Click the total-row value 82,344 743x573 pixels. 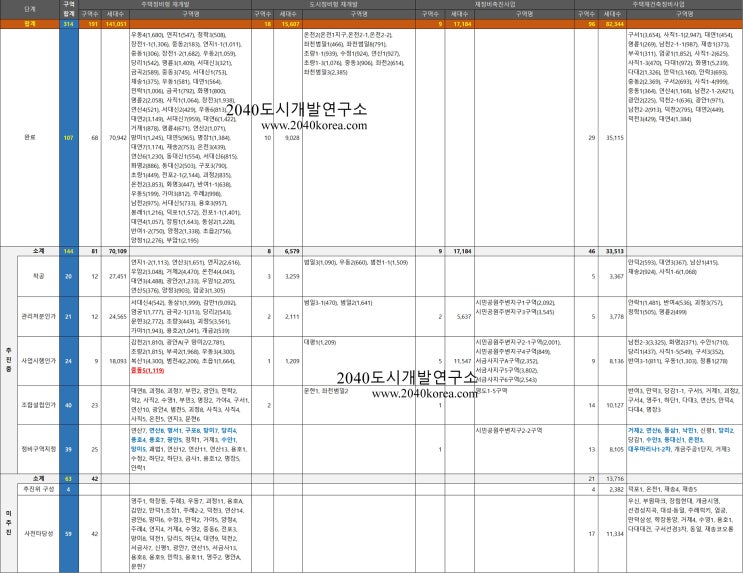[615, 24]
